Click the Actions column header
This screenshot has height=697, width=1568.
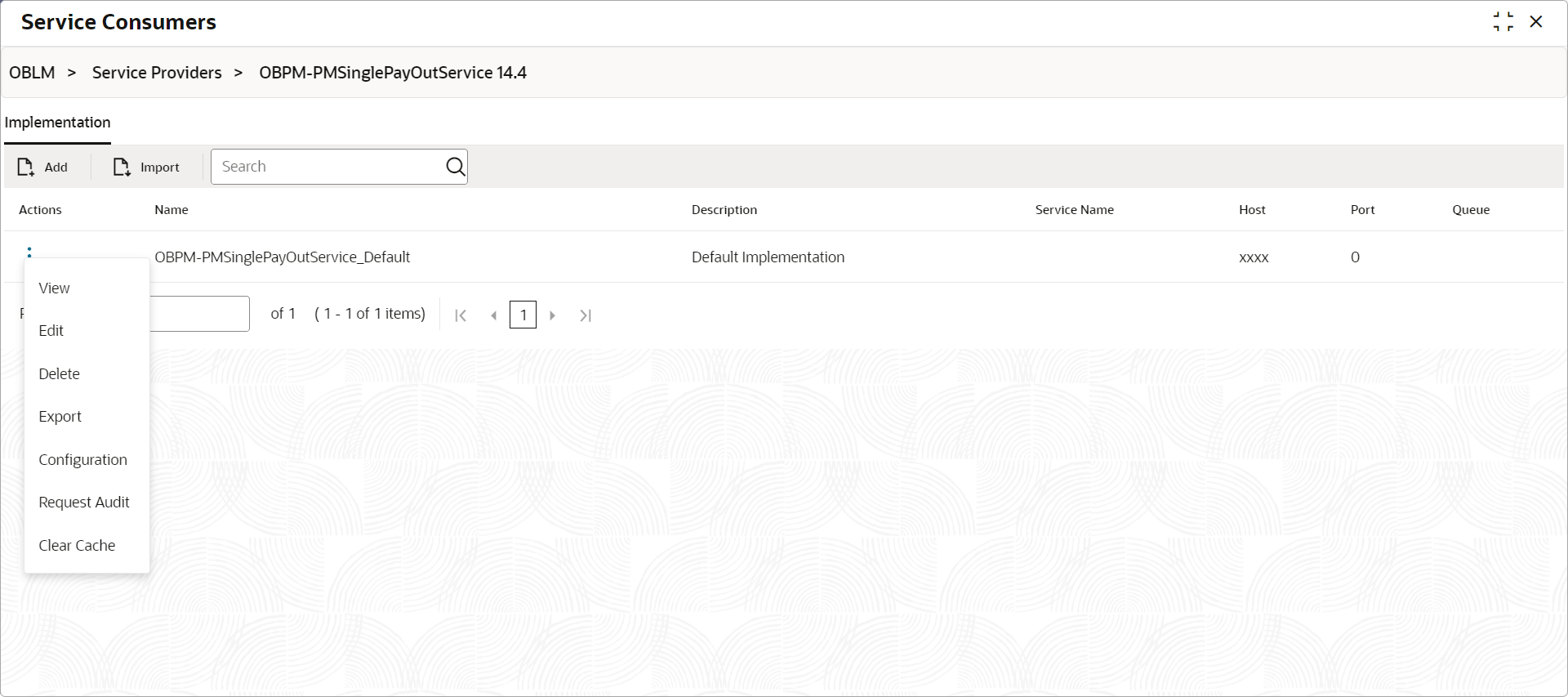(40, 210)
